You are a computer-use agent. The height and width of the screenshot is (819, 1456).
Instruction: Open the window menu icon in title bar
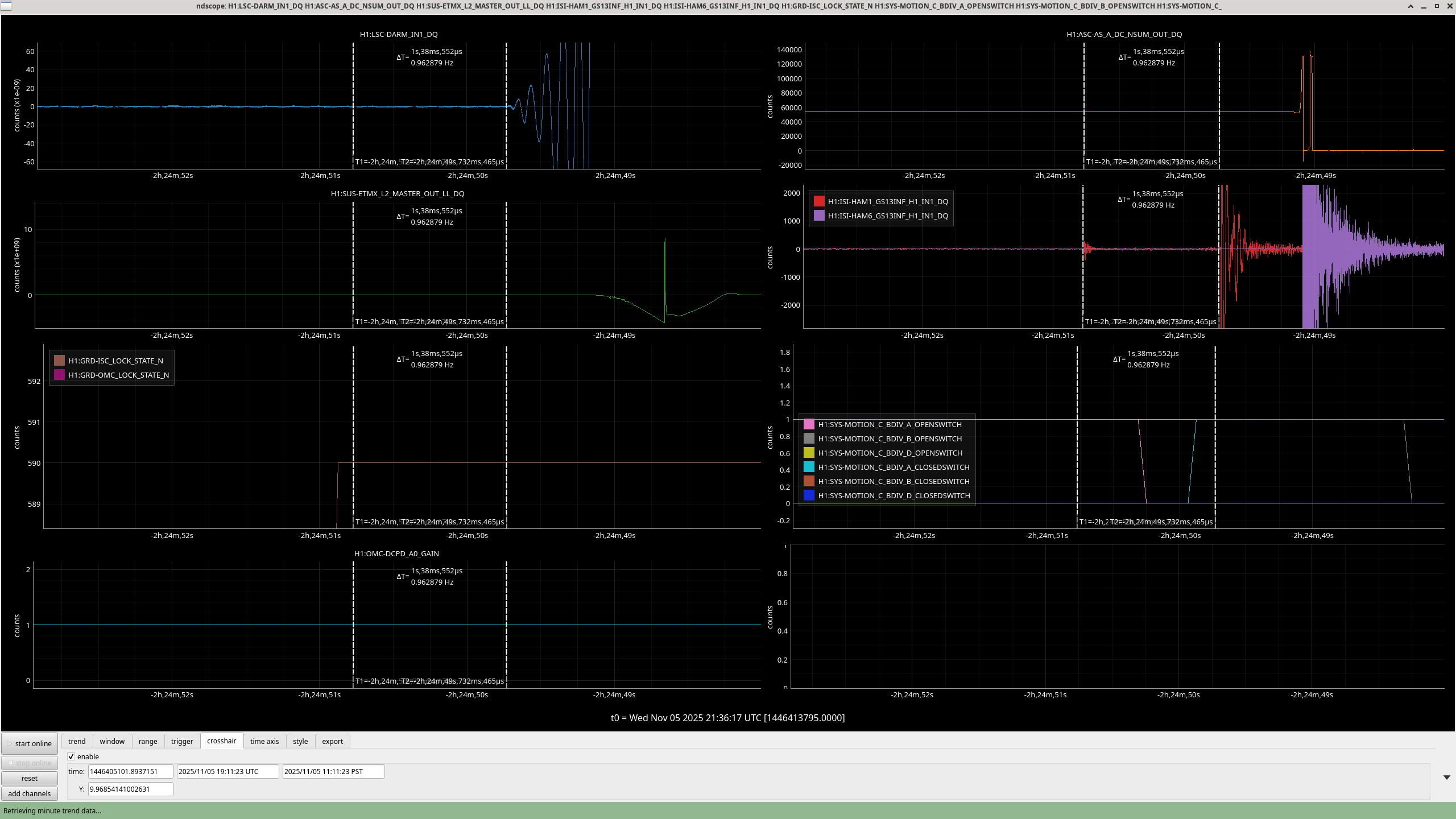point(5,6)
